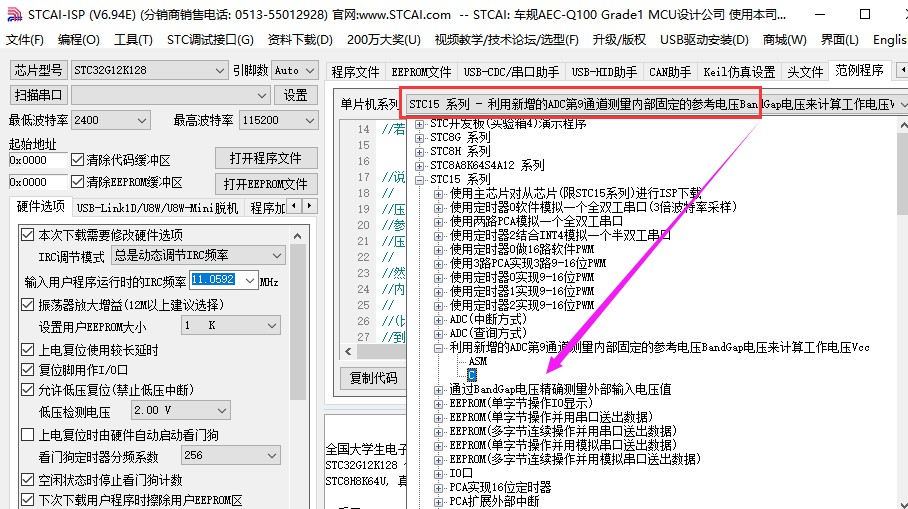Expand the ADC(查询方式) node
The image size is (908, 509).
point(438,334)
